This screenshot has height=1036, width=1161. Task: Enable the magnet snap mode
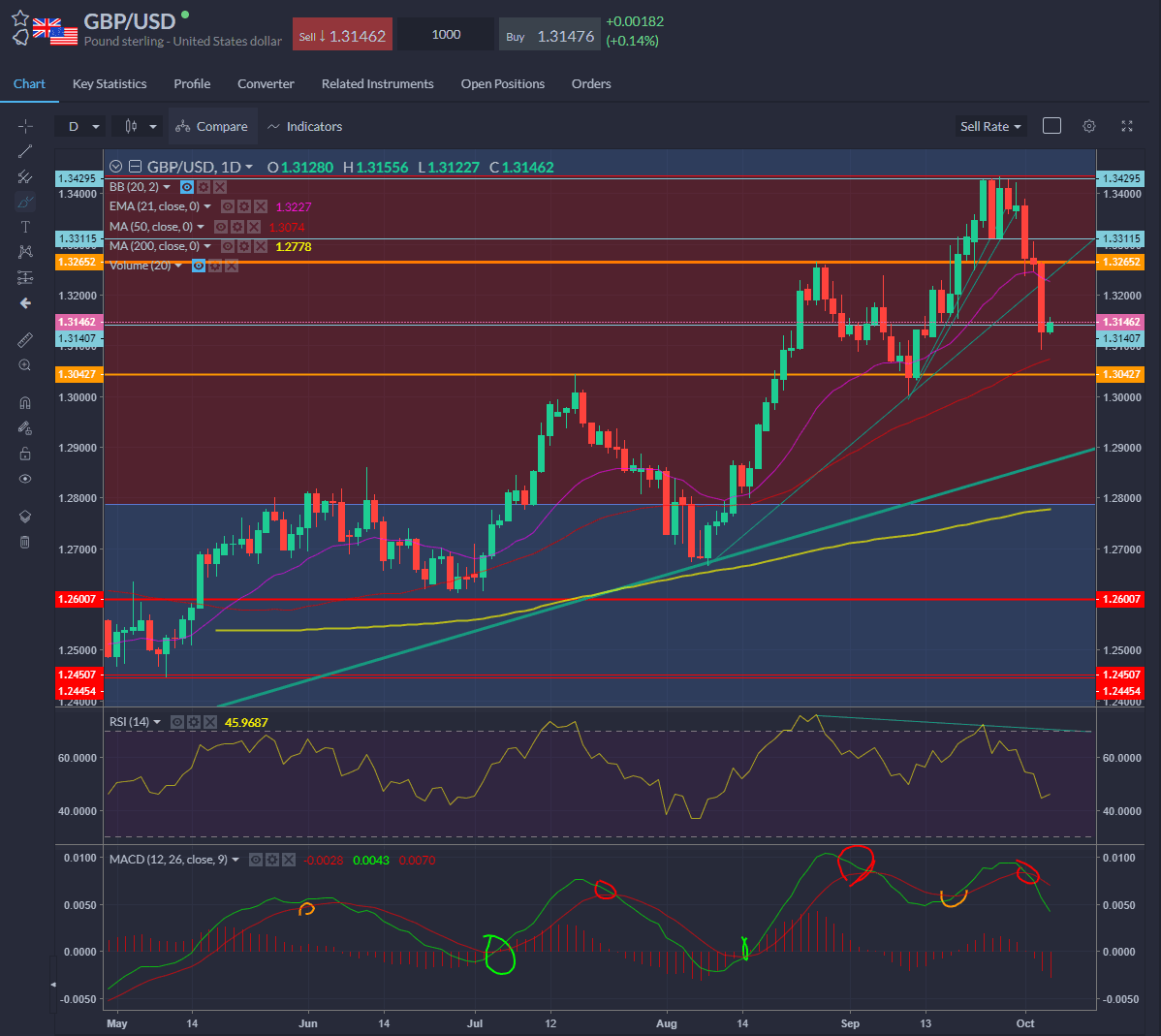pos(25,403)
